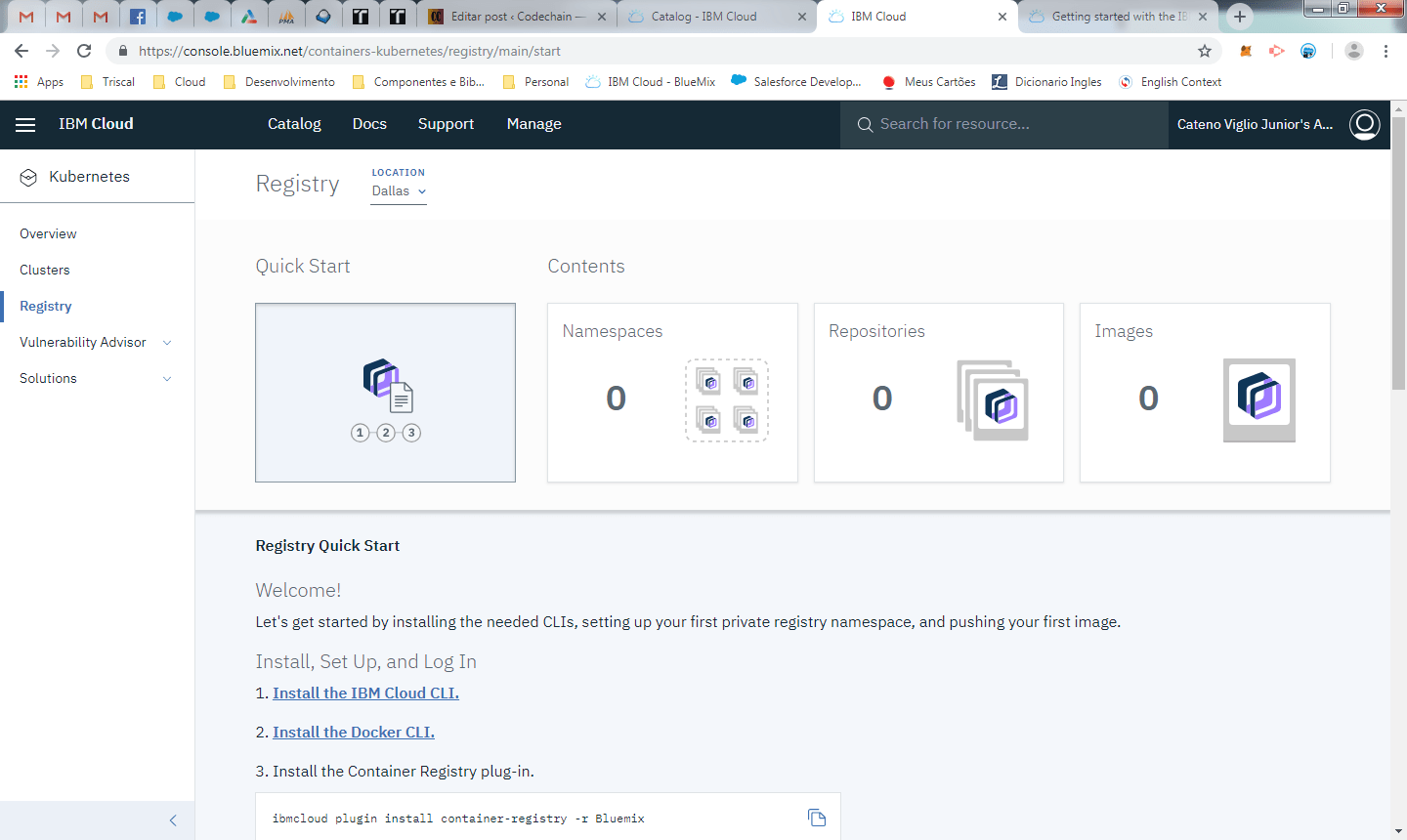
Task: Expand the Vulnerability Advisor section
Action: [x=167, y=343]
